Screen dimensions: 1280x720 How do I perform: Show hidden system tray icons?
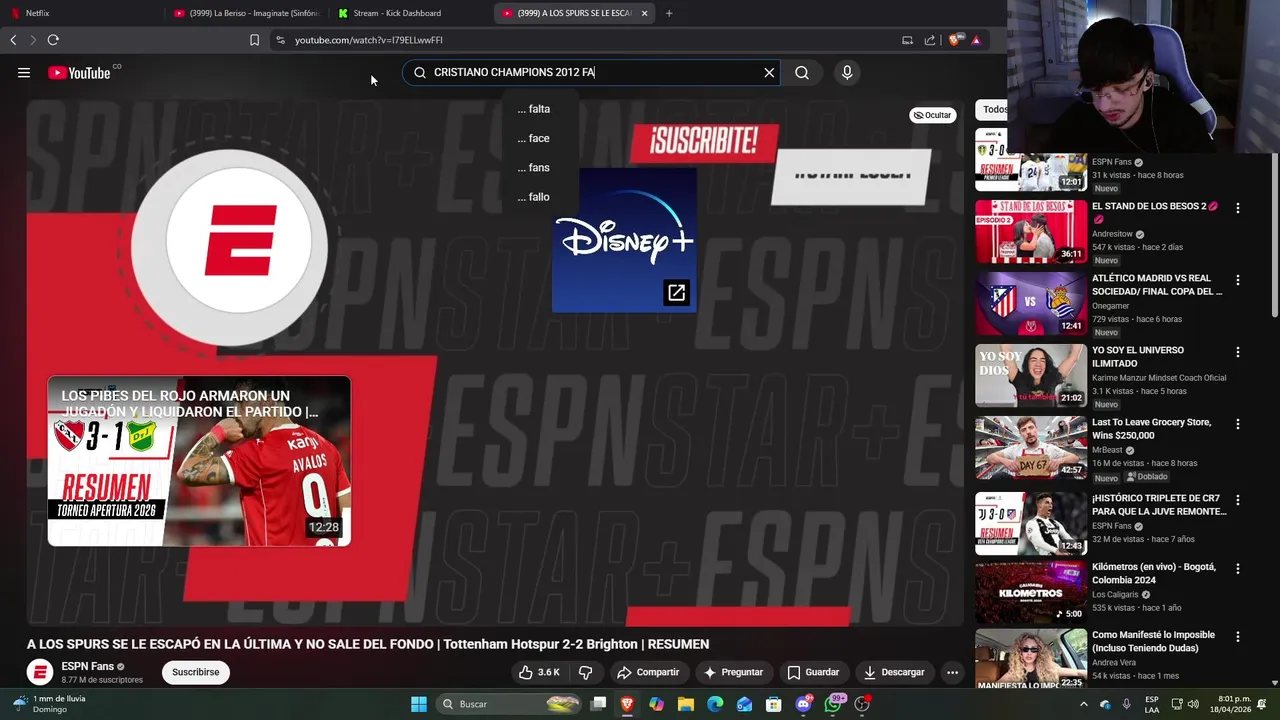pyautogui.click(x=1084, y=704)
